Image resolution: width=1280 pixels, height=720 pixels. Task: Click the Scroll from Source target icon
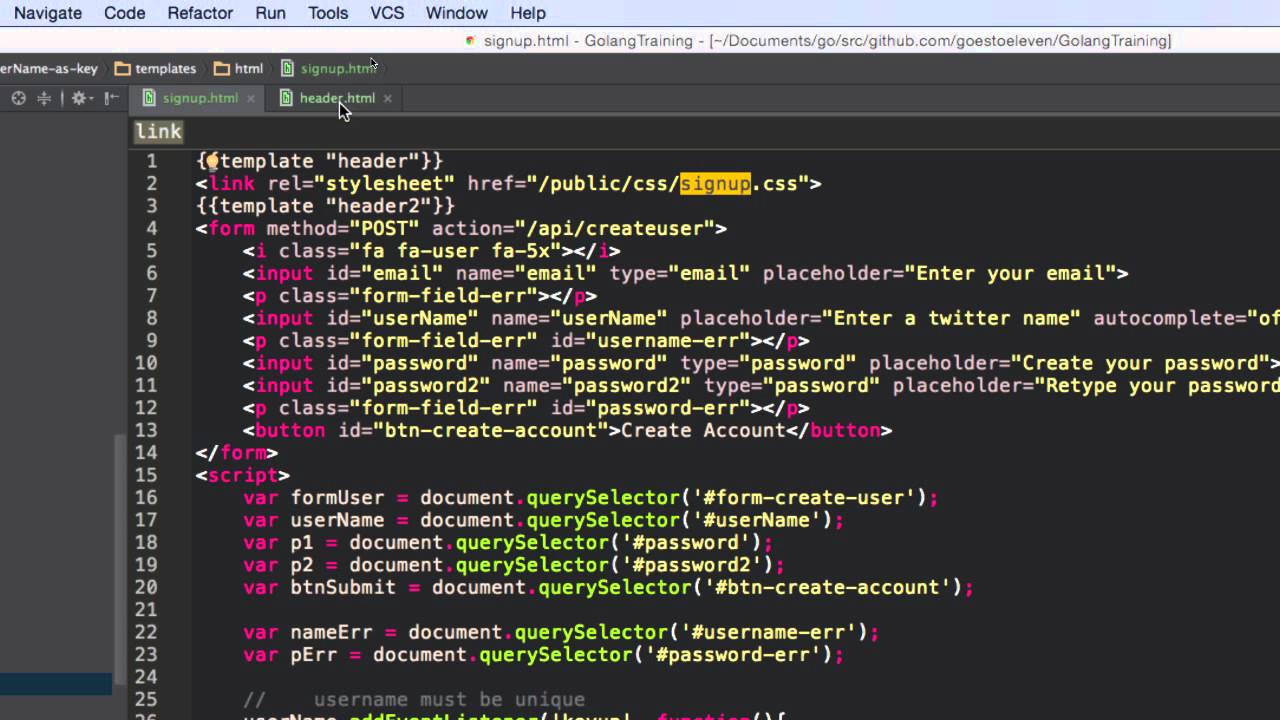18,98
